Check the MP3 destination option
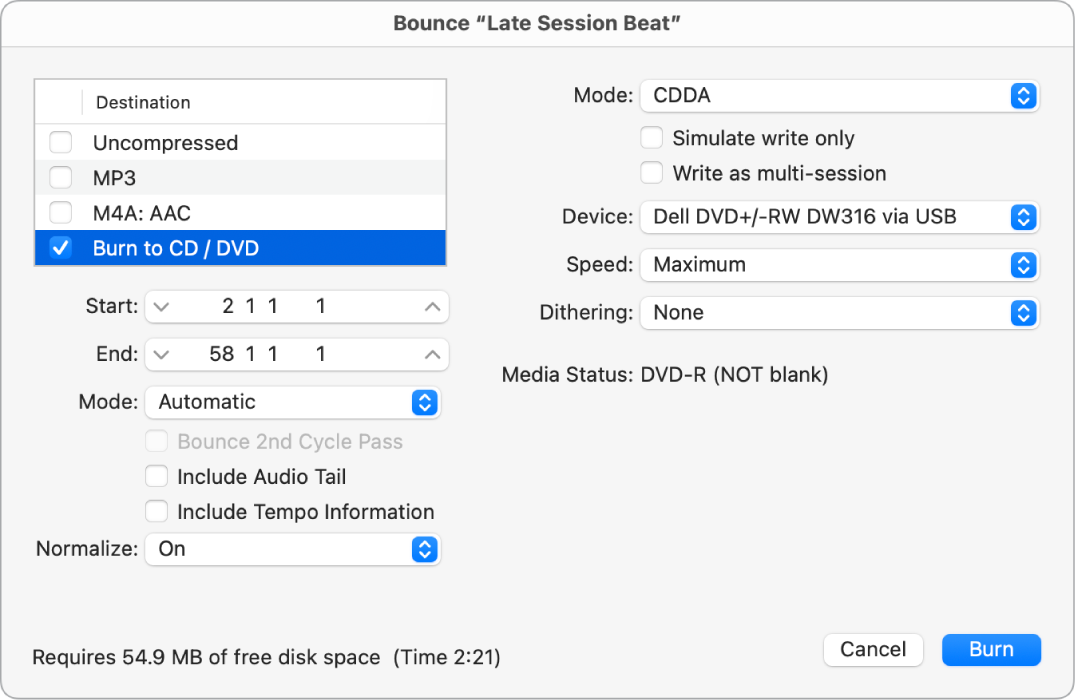The height and width of the screenshot is (700, 1076). click(x=60, y=177)
